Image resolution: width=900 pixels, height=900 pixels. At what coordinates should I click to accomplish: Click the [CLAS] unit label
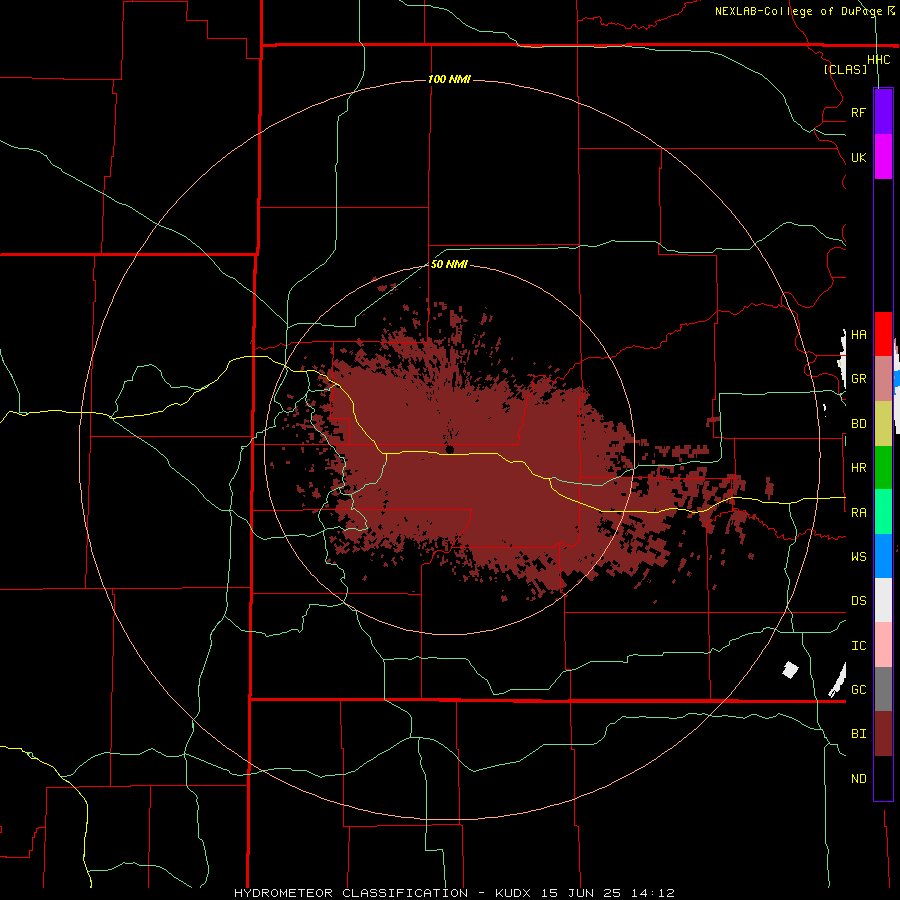845,69
